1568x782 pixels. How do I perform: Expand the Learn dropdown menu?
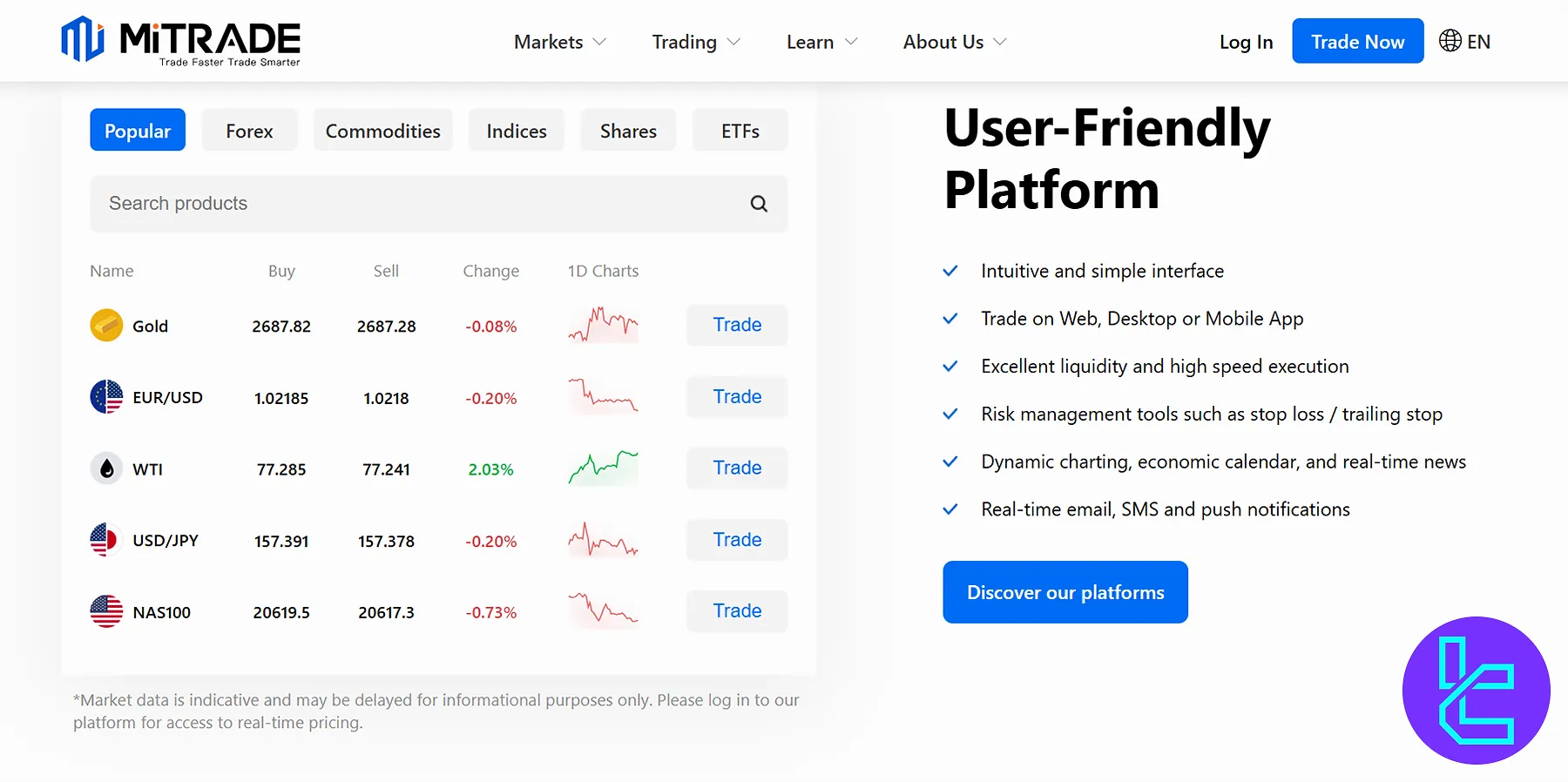821,42
